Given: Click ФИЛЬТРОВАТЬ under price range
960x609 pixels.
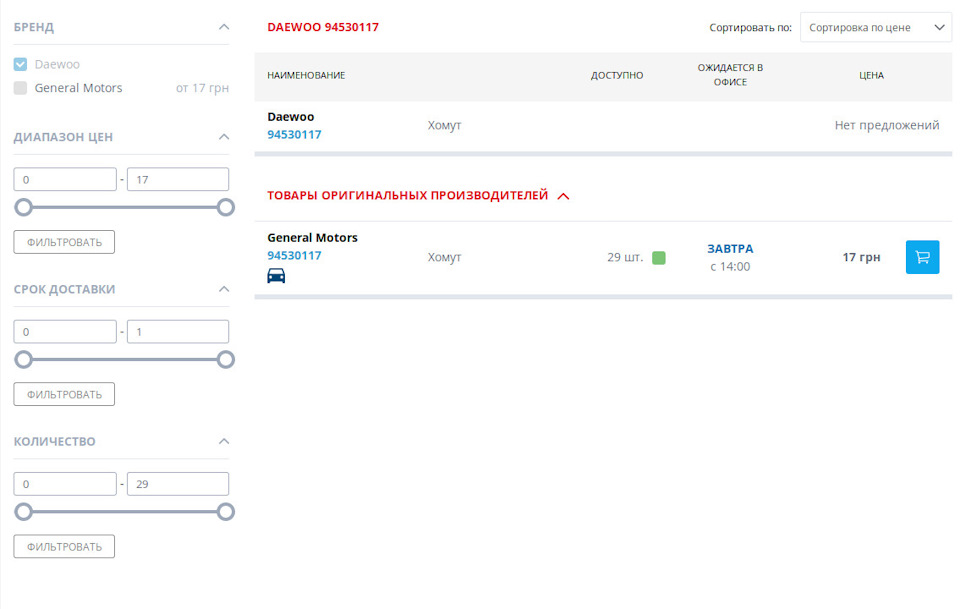Looking at the screenshot, I should (x=64, y=242).
